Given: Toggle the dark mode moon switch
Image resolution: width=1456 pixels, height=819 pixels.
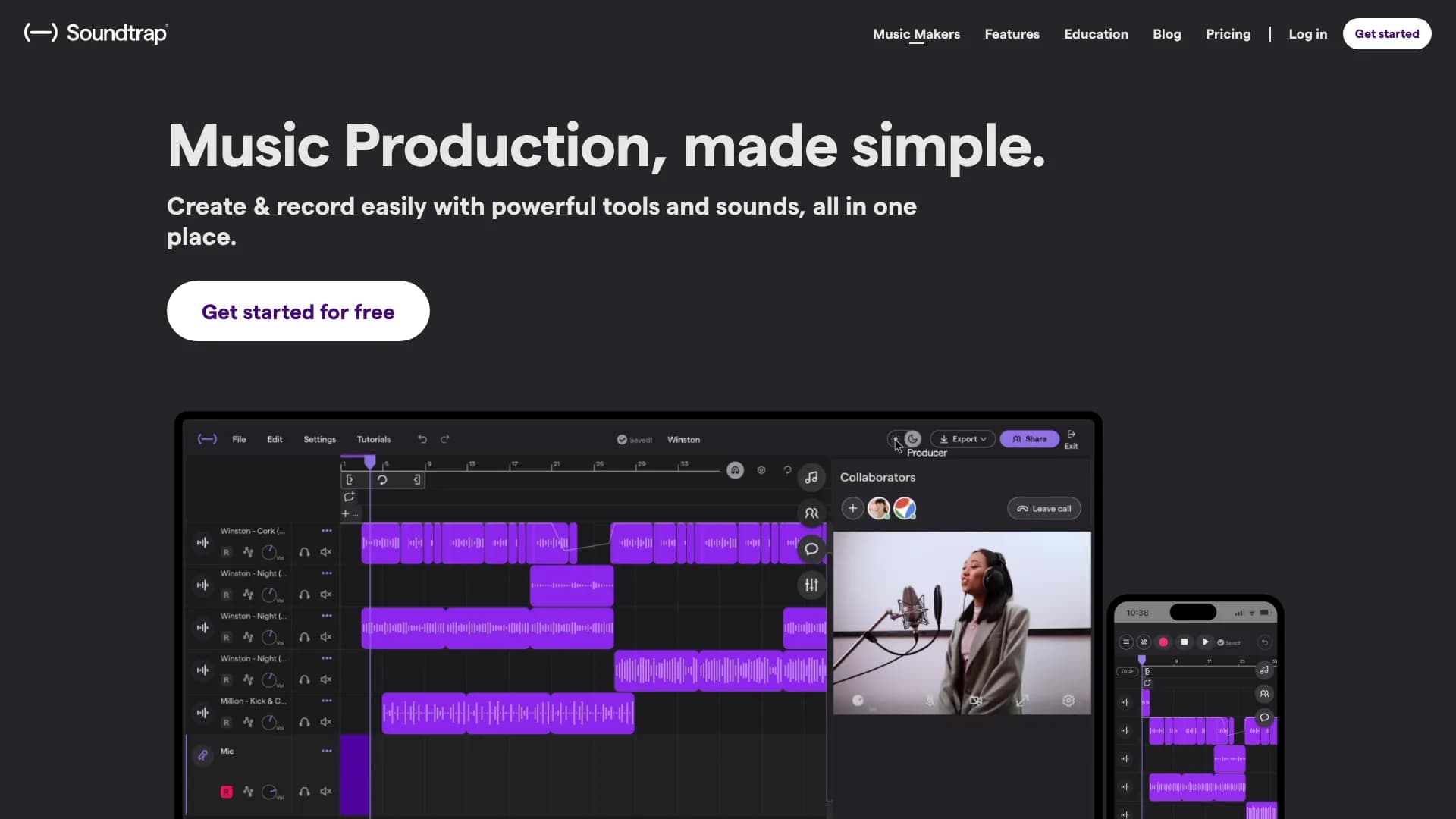Looking at the screenshot, I should (x=912, y=438).
